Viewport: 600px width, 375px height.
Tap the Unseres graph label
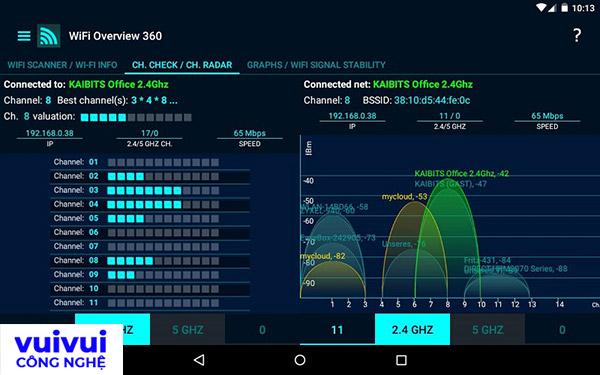point(404,244)
